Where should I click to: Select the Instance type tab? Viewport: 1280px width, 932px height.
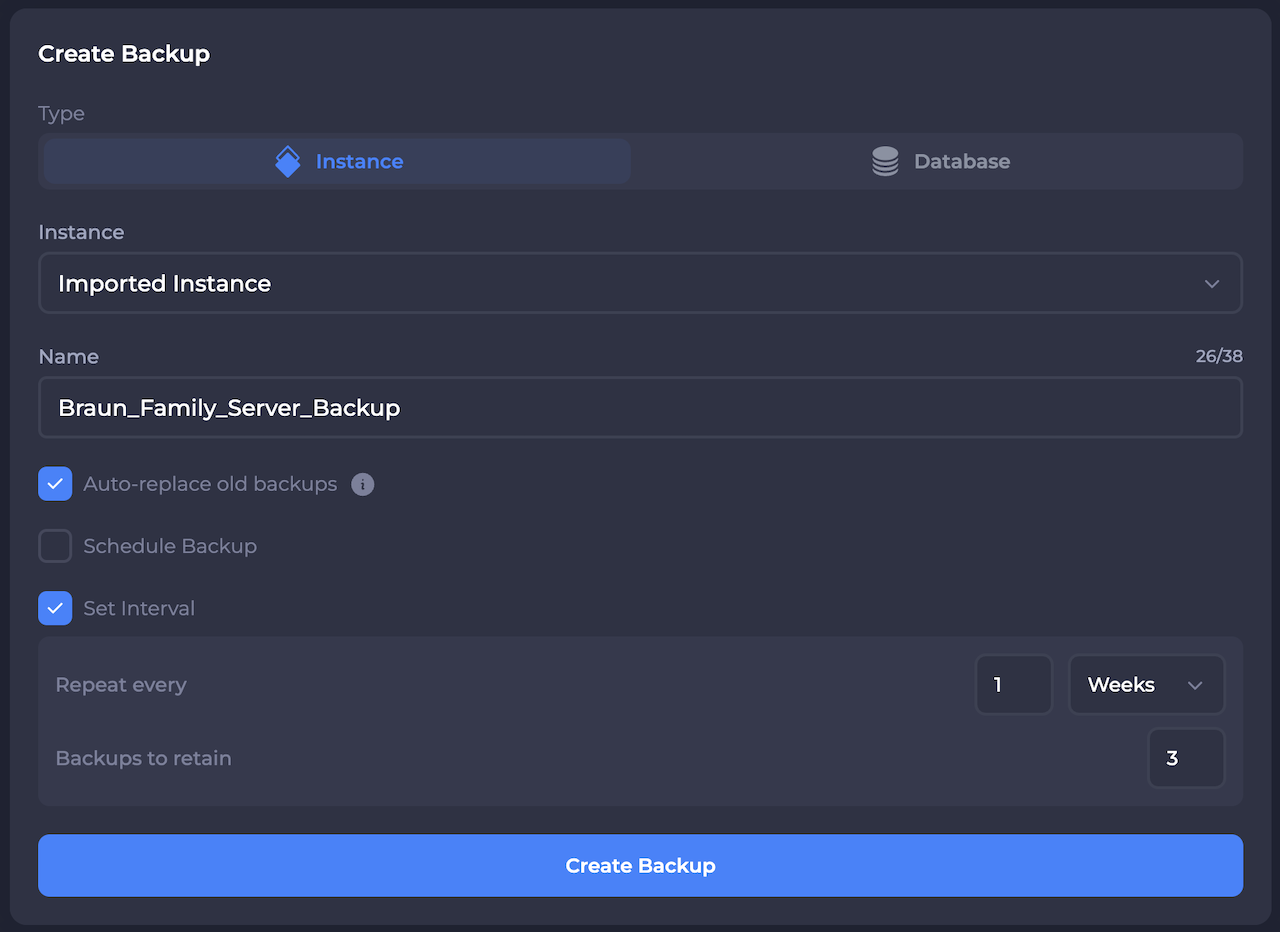pyautogui.click(x=337, y=161)
